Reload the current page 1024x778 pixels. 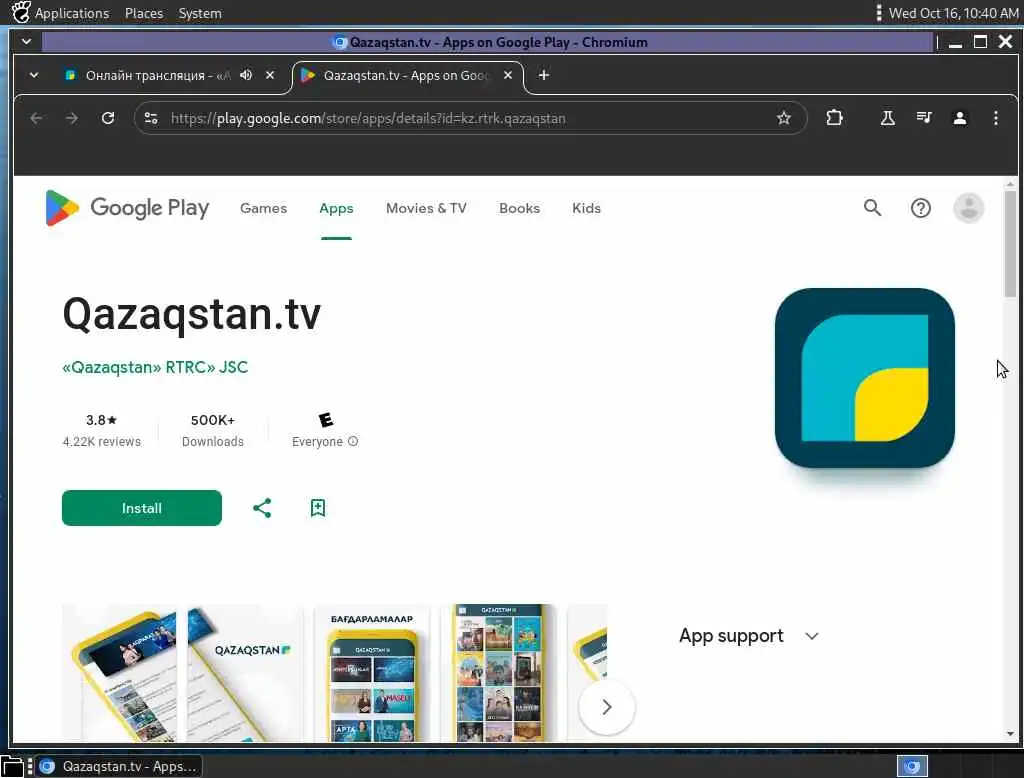[108, 118]
